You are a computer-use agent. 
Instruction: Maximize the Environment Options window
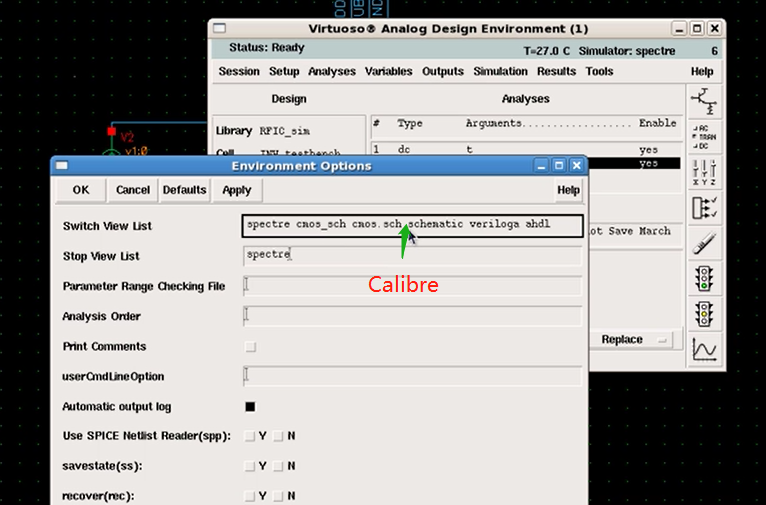coord(559,166)
